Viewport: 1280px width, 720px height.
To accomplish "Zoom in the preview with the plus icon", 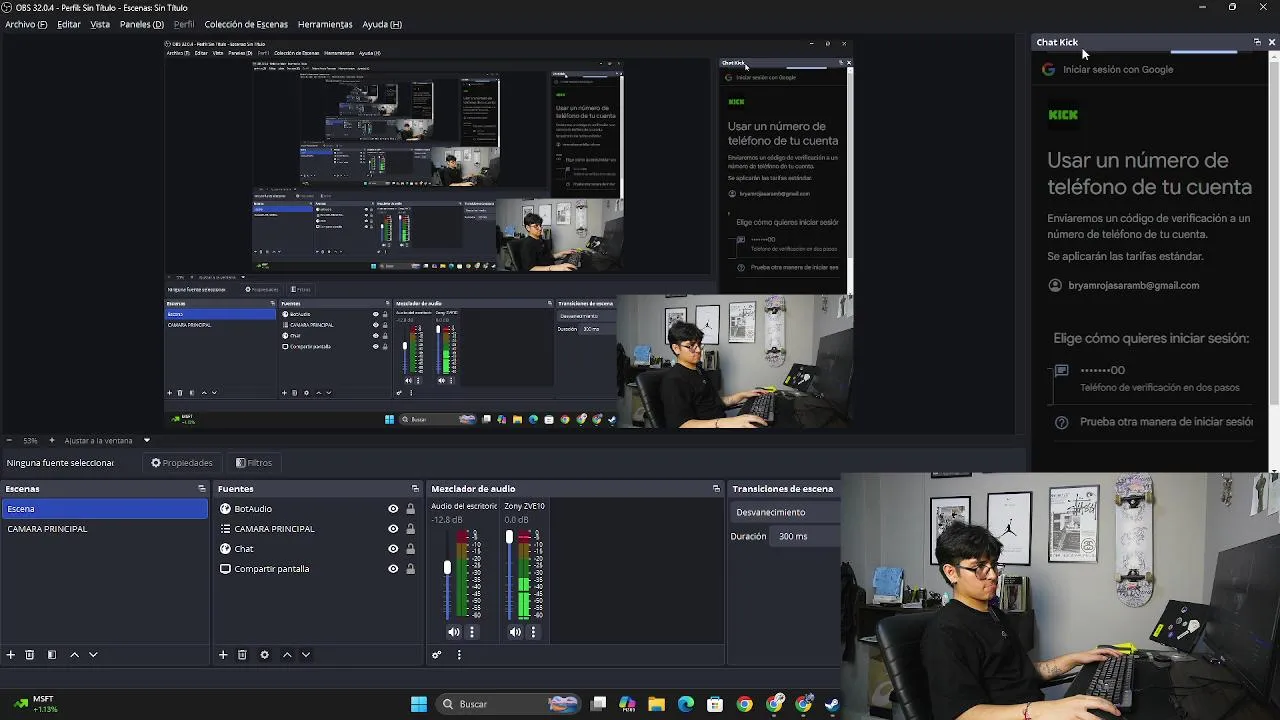I will click(52, 440).
